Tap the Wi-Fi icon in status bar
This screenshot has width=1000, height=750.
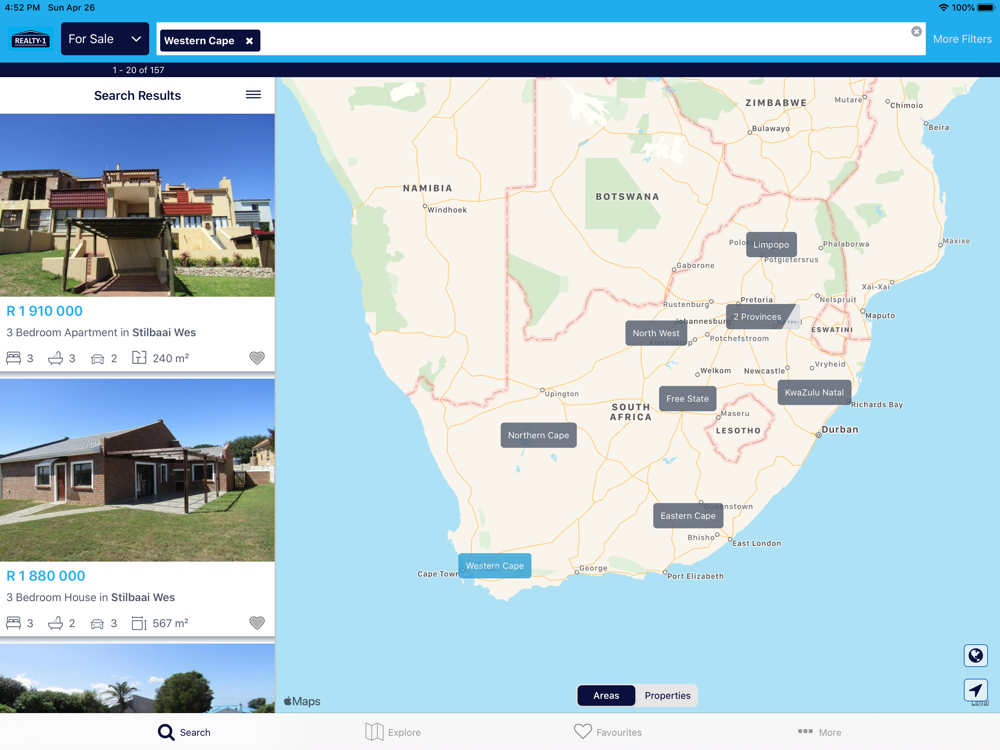coord(943,8)
